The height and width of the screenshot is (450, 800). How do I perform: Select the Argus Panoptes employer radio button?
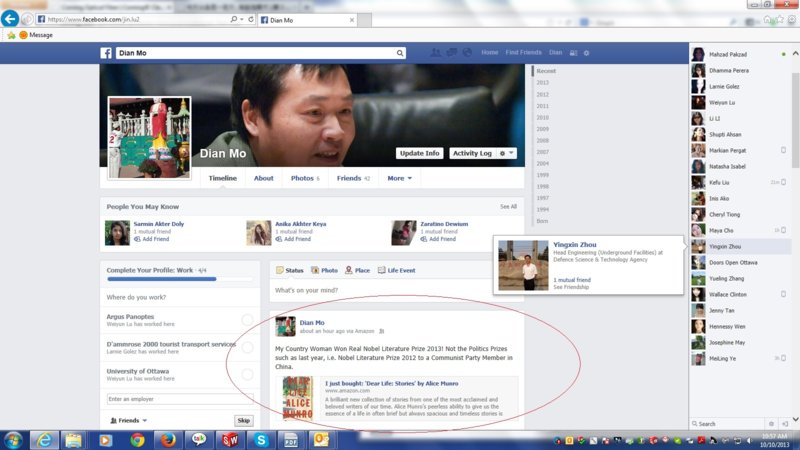(x=247, y=320)
